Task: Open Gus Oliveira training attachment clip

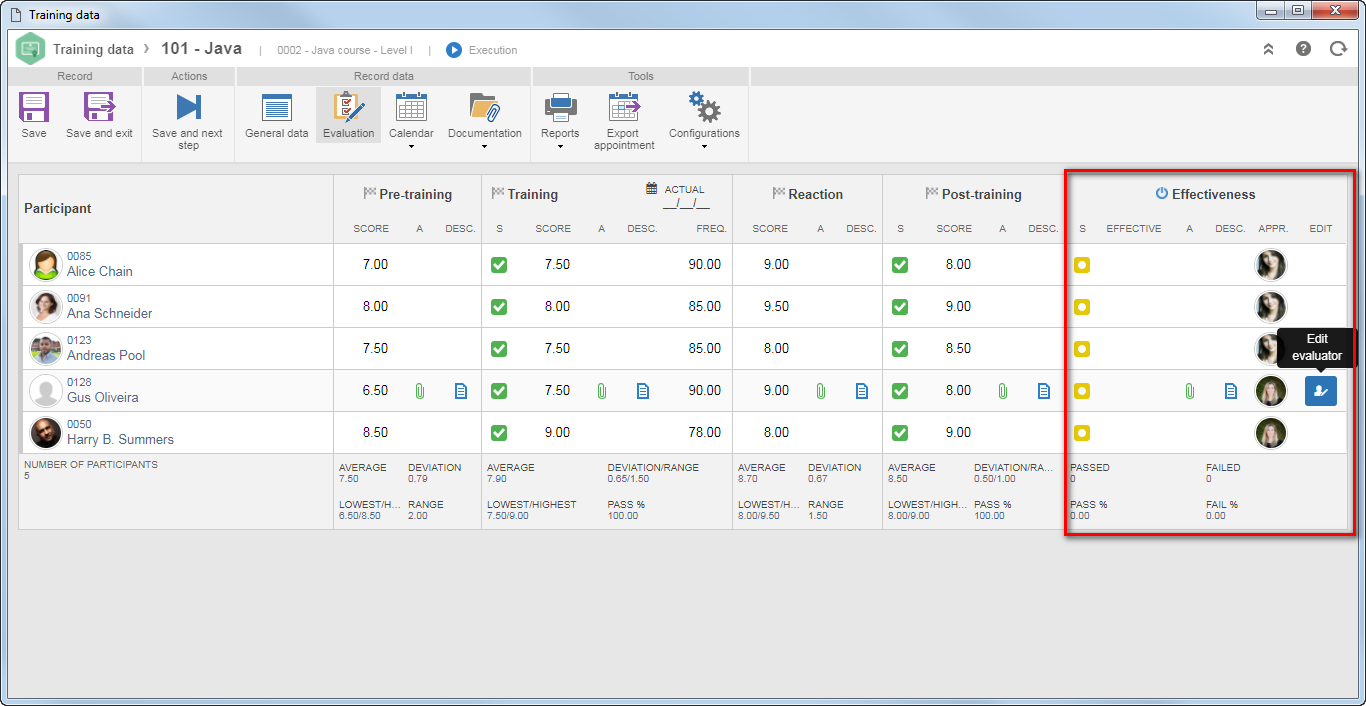Action: (602, 391)
